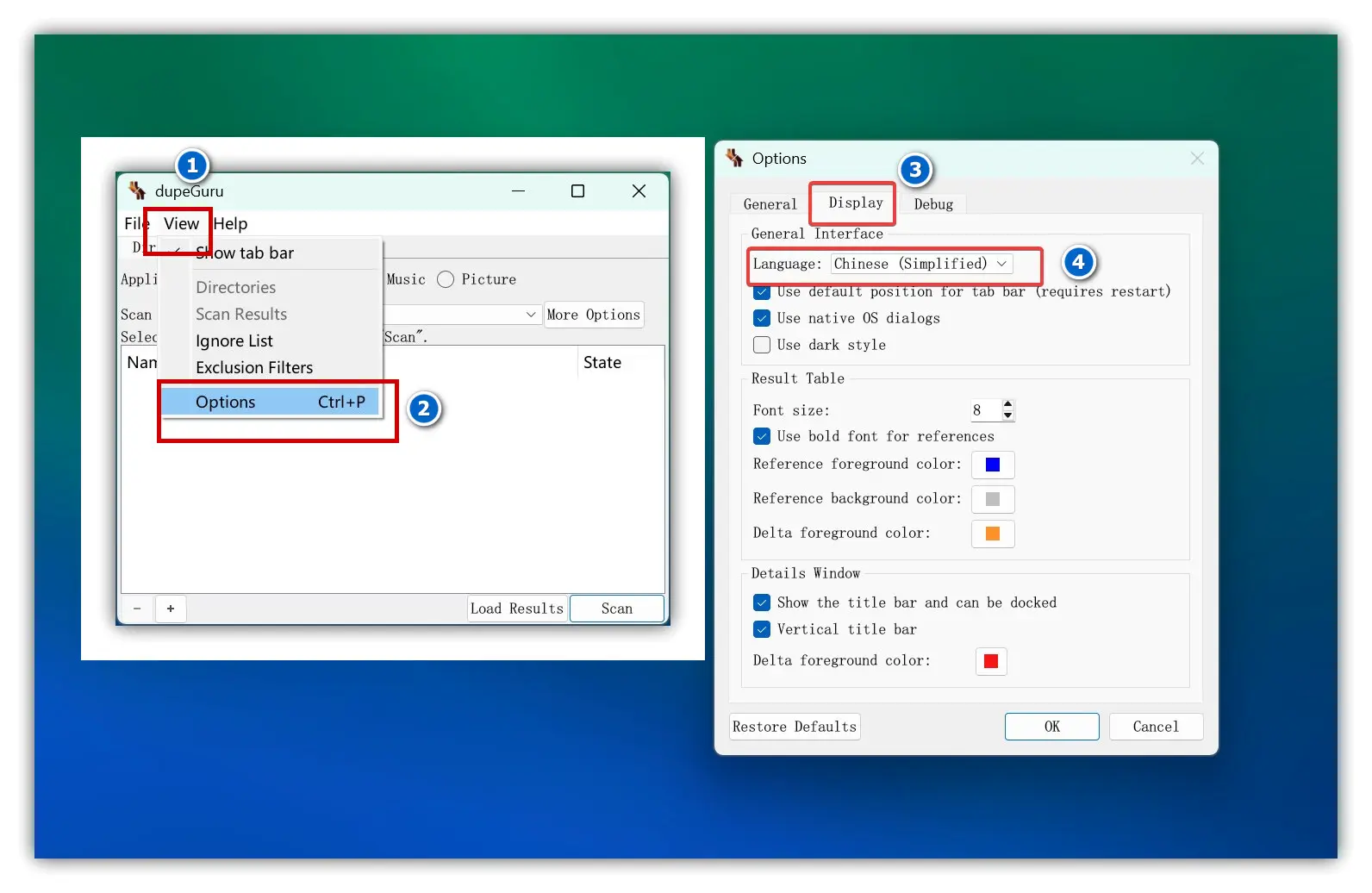Click the More Options button
Screen dimensions: 1372x893
tap(594, 315)
